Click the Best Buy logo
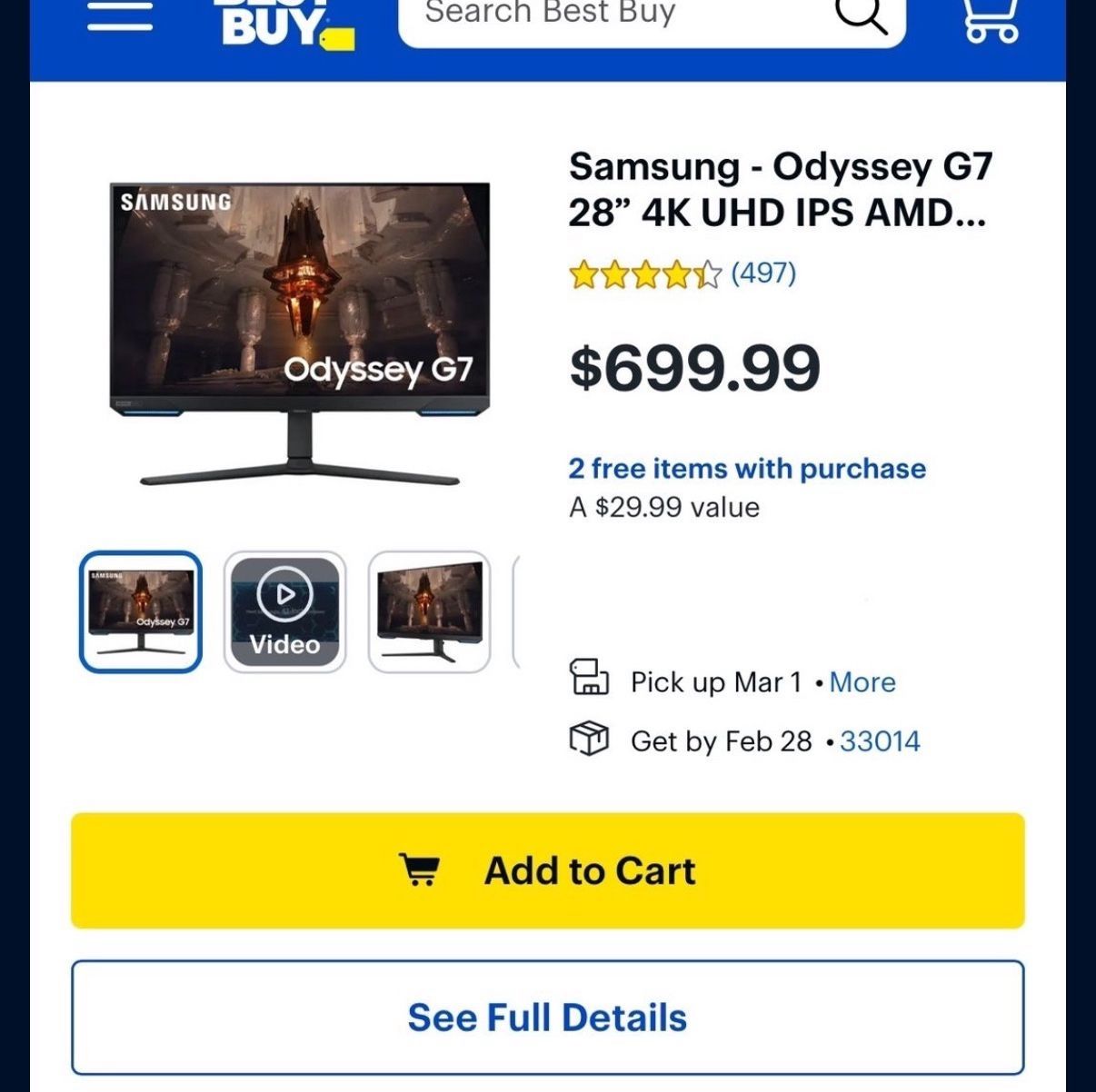This screenshot has width=1096, height=1092. pyautogui.click(x=284, y=24)
